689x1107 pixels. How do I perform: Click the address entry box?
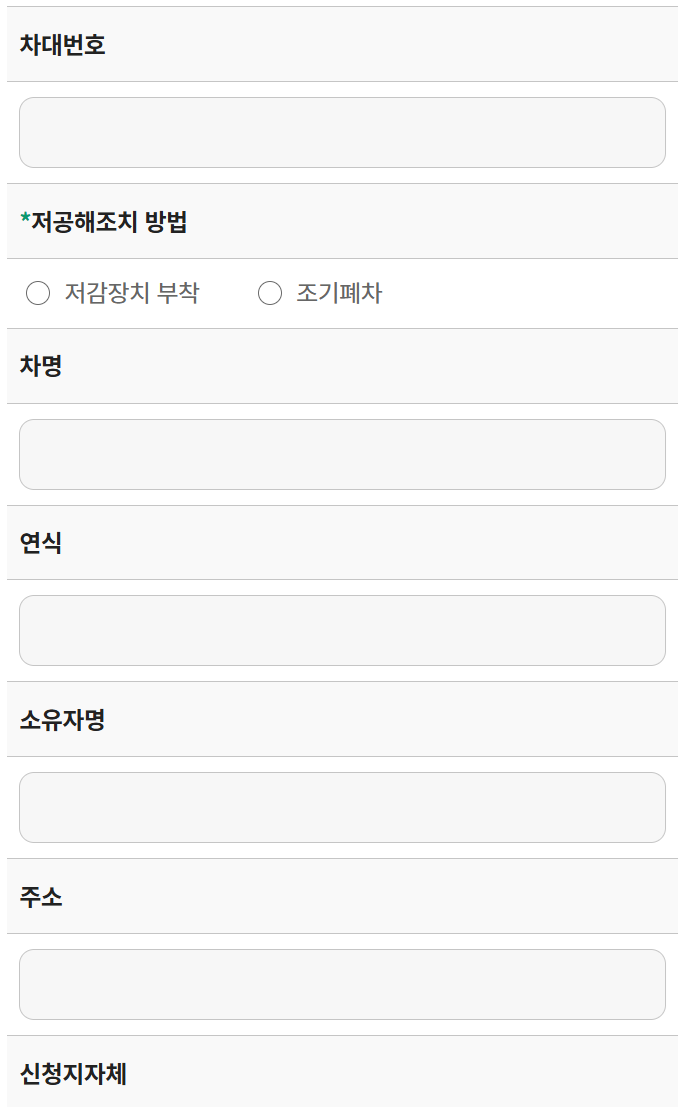pyautogui.click(x=342, y=984)
